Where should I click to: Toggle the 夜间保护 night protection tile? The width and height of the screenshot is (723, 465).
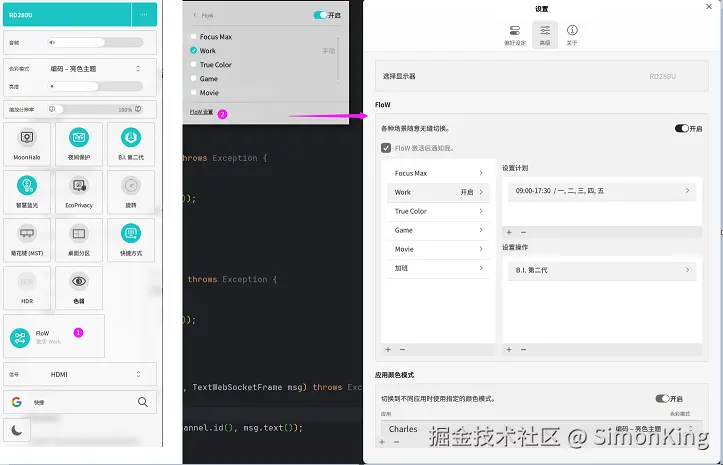79,144
